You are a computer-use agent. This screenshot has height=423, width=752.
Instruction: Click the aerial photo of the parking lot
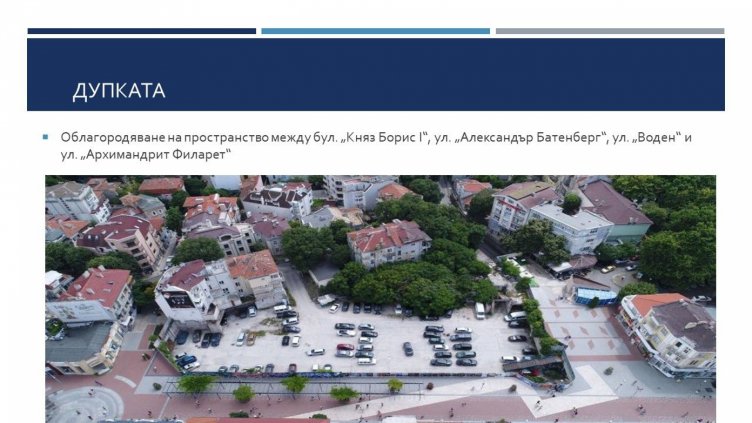point(380,299)
